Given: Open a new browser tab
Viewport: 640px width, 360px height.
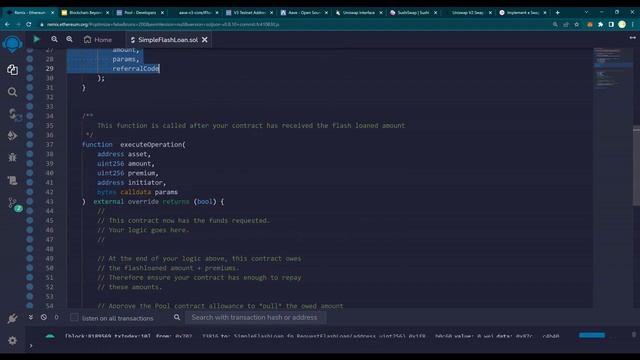Looking at the screenshot, I should point(558,13).
